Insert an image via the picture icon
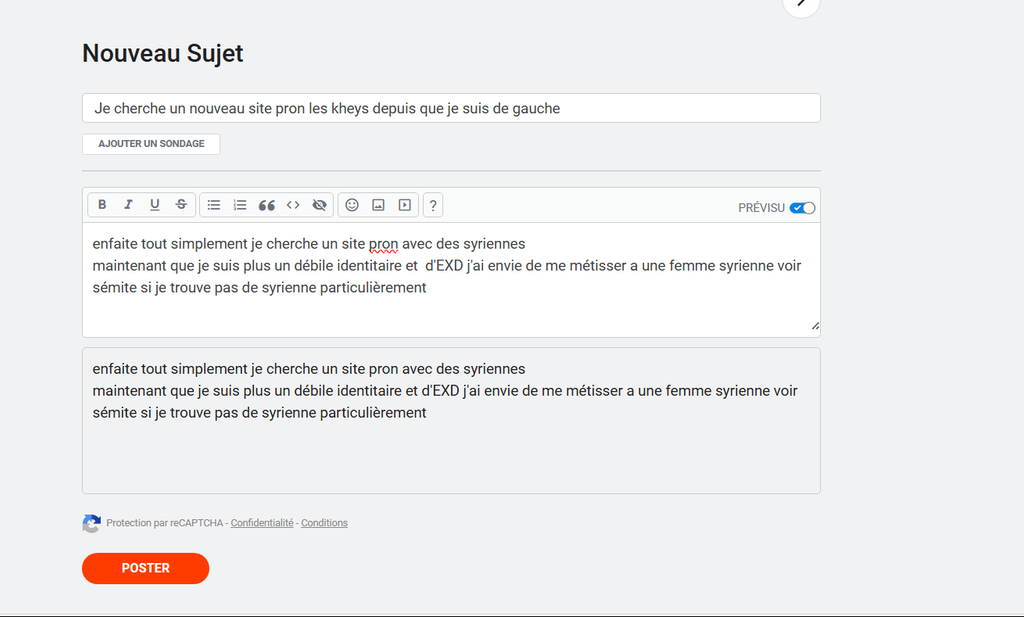 [378, 205]
